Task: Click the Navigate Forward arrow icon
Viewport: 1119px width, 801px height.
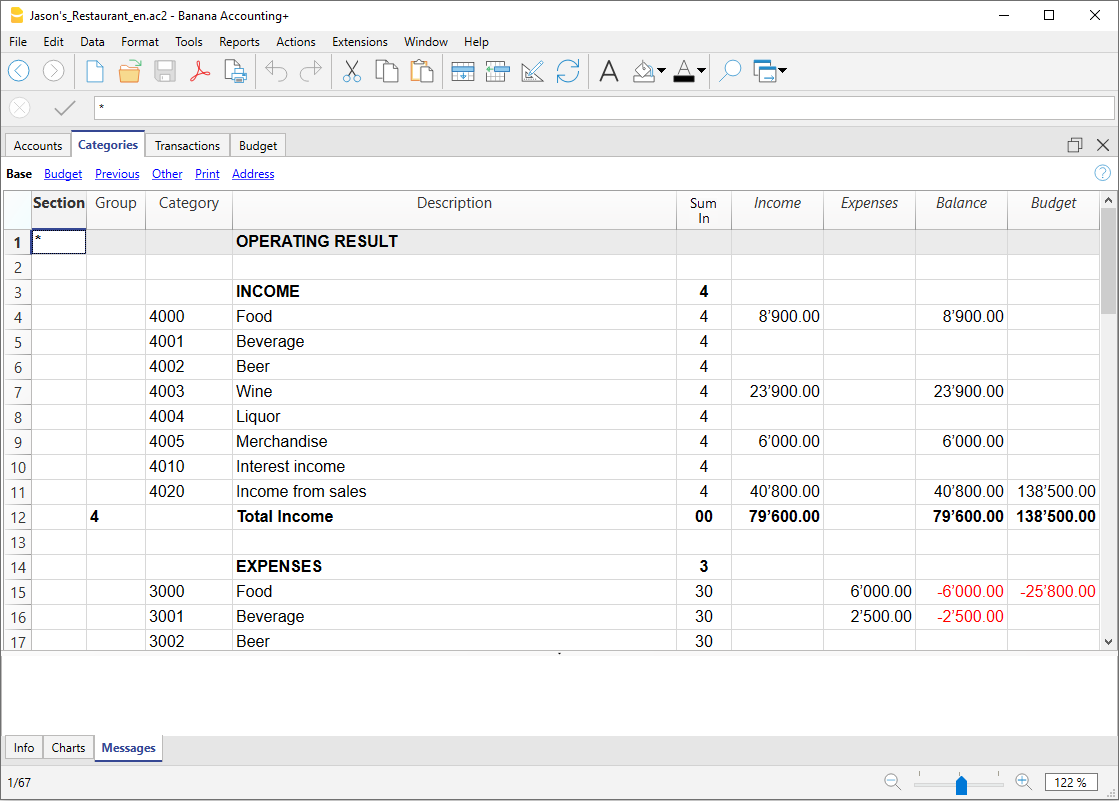Action: pos(54,71)
